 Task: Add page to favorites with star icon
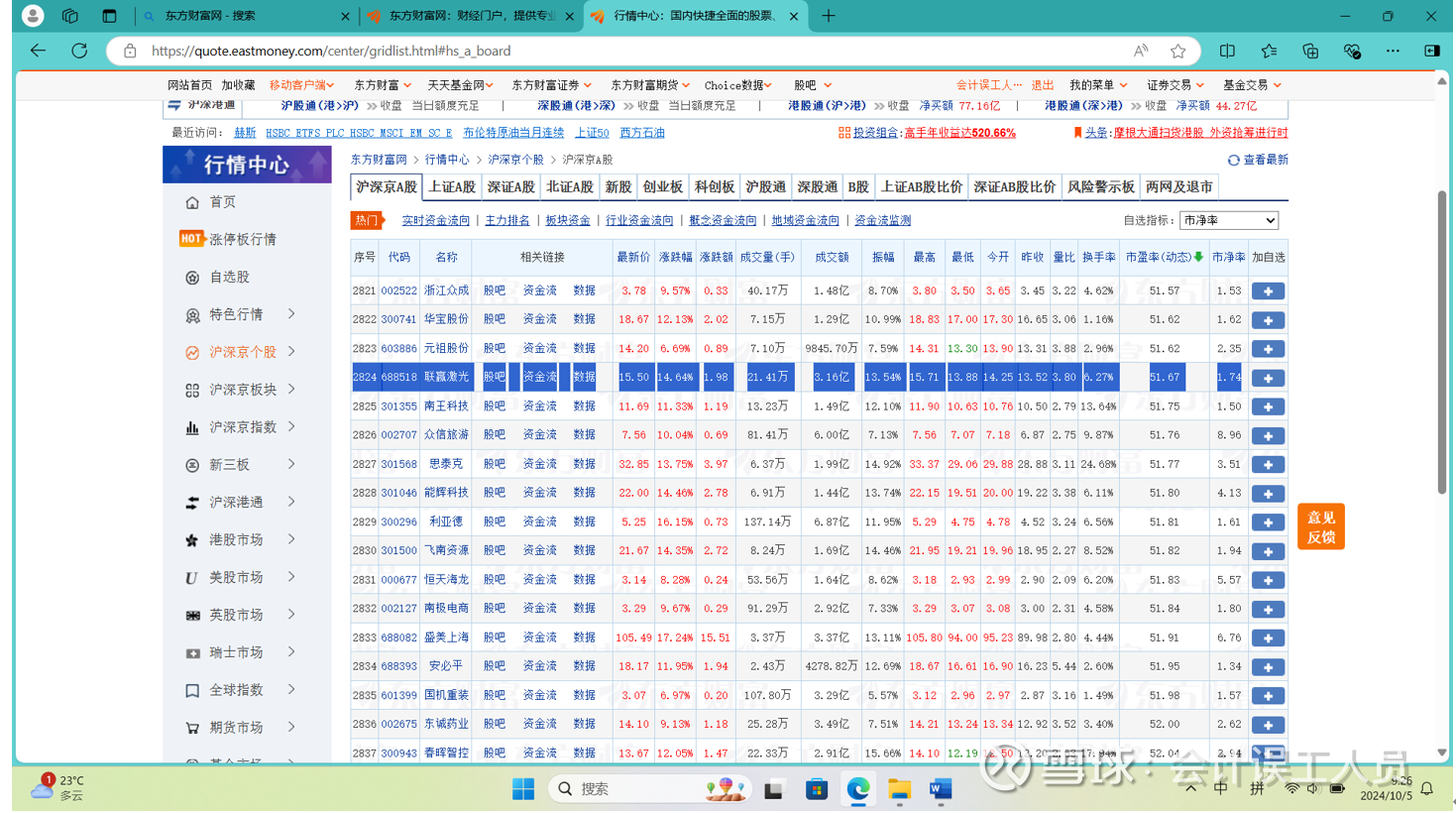coord(1177,51)
